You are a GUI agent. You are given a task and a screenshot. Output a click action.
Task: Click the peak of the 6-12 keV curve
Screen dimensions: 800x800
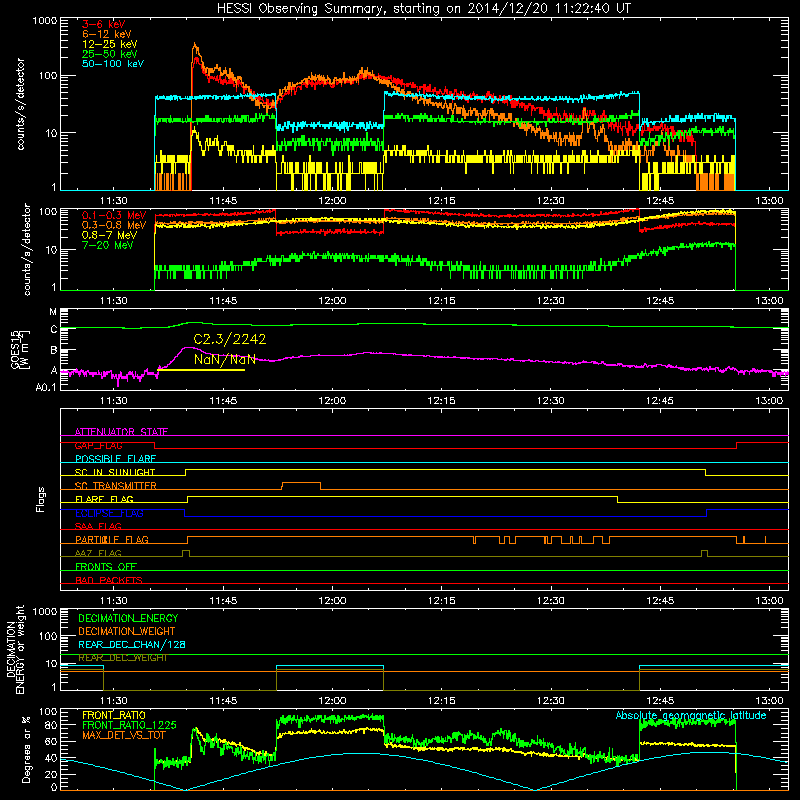pyautogui.click(x=194, y=45)
